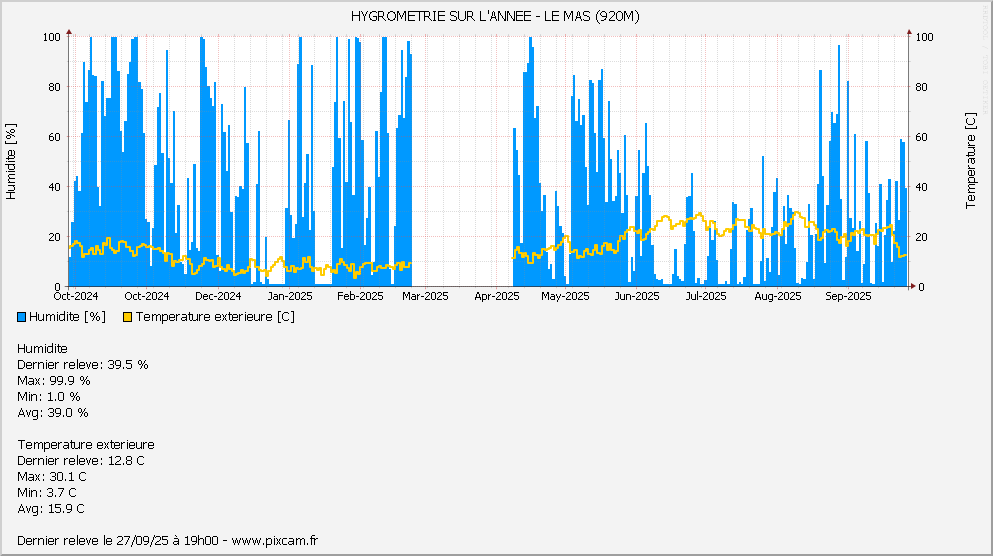This screenshot has height=556, width=993.
Task: Click the blue Humidite legend swatch
Action: 23,317
